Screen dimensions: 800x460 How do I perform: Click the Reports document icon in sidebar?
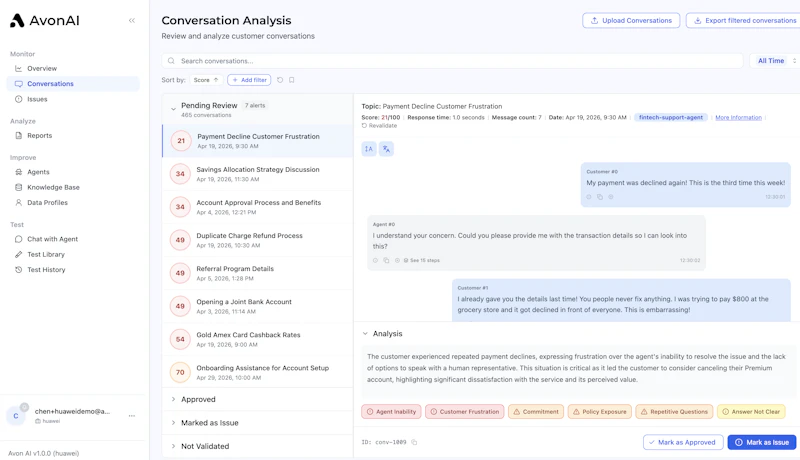coord(18,136)
